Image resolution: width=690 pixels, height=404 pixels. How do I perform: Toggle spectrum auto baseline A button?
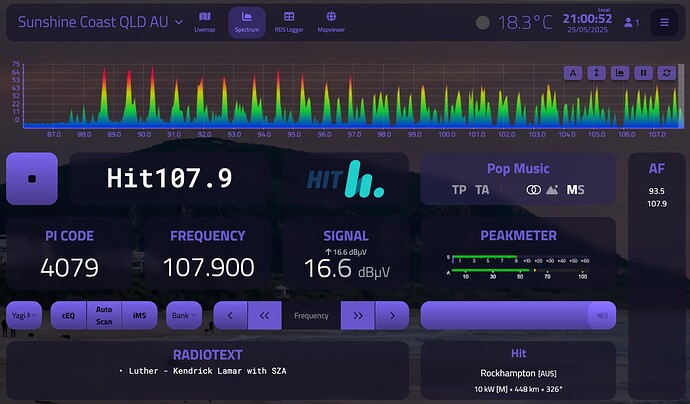pos(573,73)
